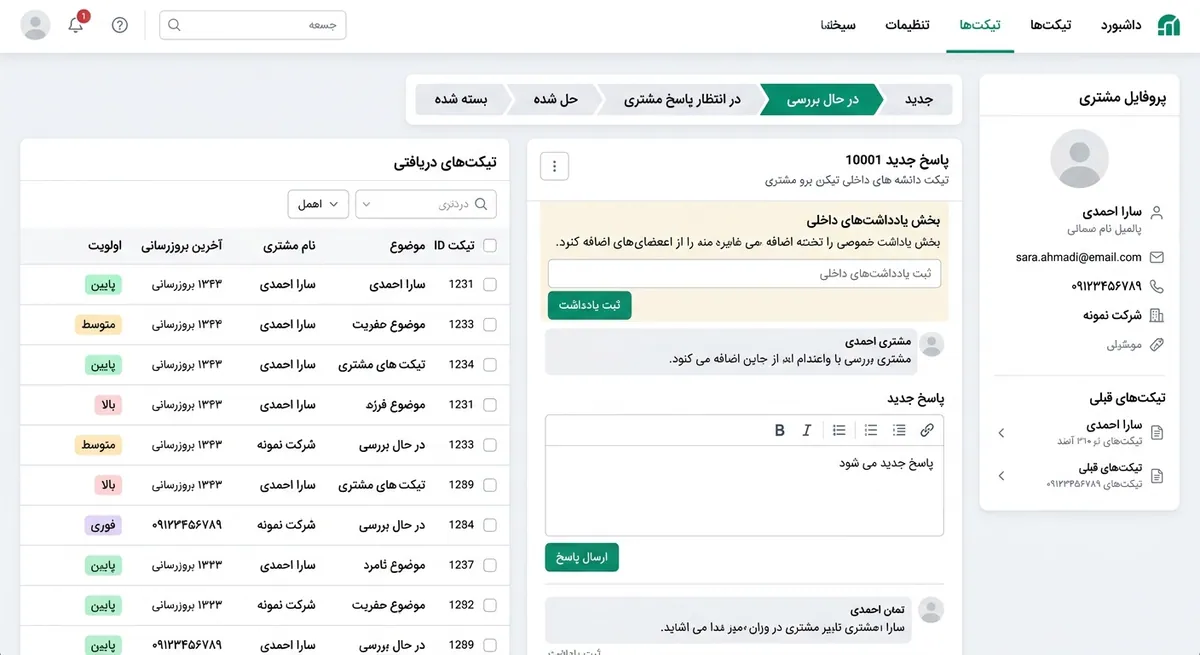Click document icon of تیکت‌های قبلی entry
The height and width of the screenshot is (655, 1200).
(x=1157, y=476)
